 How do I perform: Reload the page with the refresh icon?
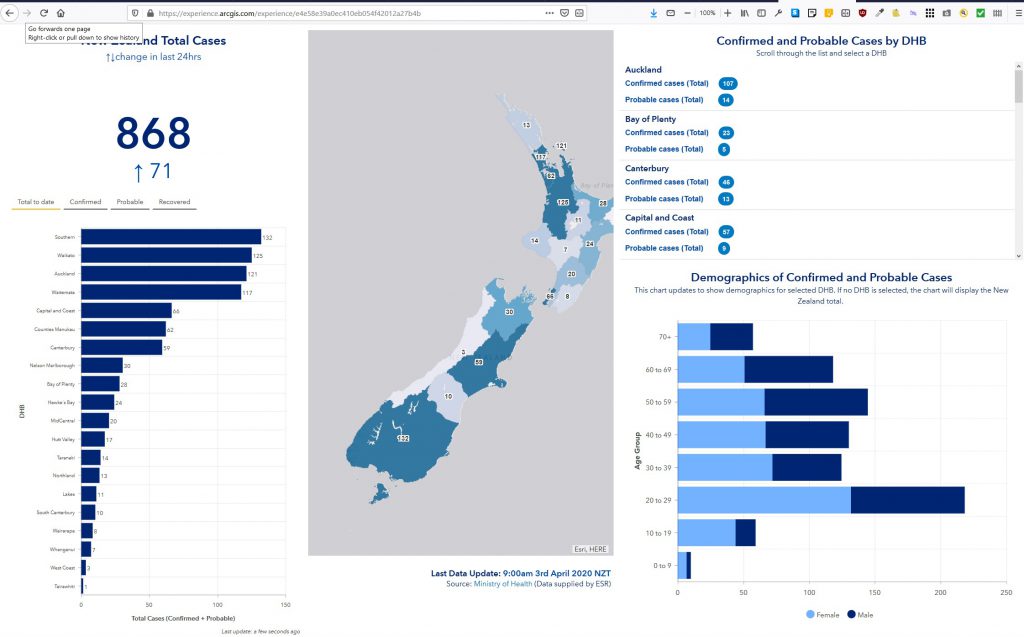pyautogui.click(x=44, y=13)
